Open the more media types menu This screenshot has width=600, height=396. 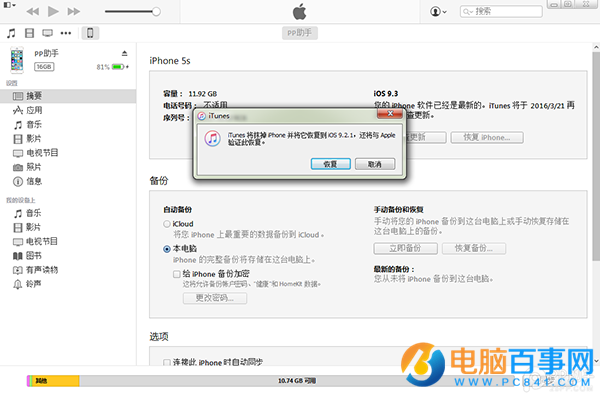[66, 33]
